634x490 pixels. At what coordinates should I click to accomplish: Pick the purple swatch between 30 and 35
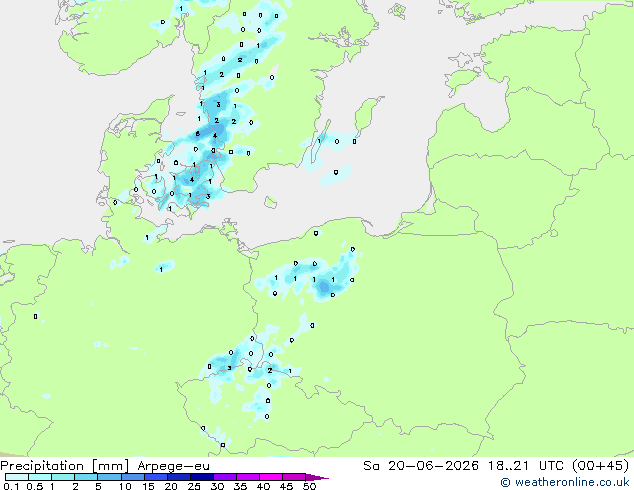point(225,477)
